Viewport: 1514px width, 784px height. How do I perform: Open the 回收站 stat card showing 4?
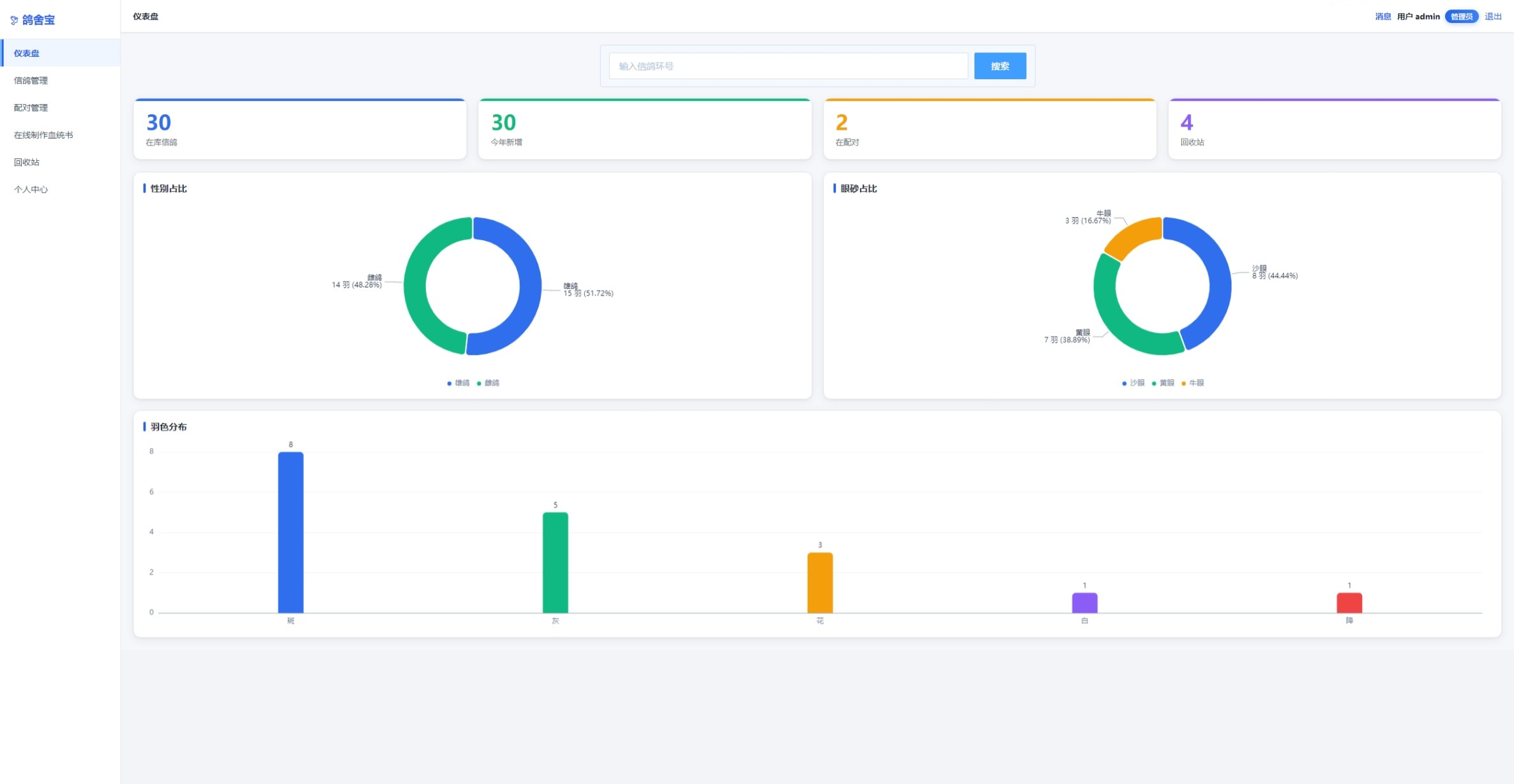(1335, 129)
